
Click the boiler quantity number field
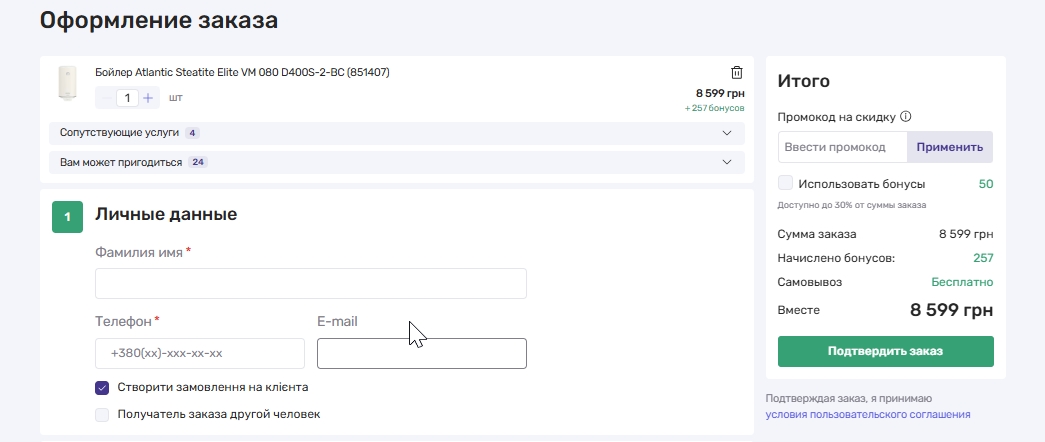coord(127,98)
